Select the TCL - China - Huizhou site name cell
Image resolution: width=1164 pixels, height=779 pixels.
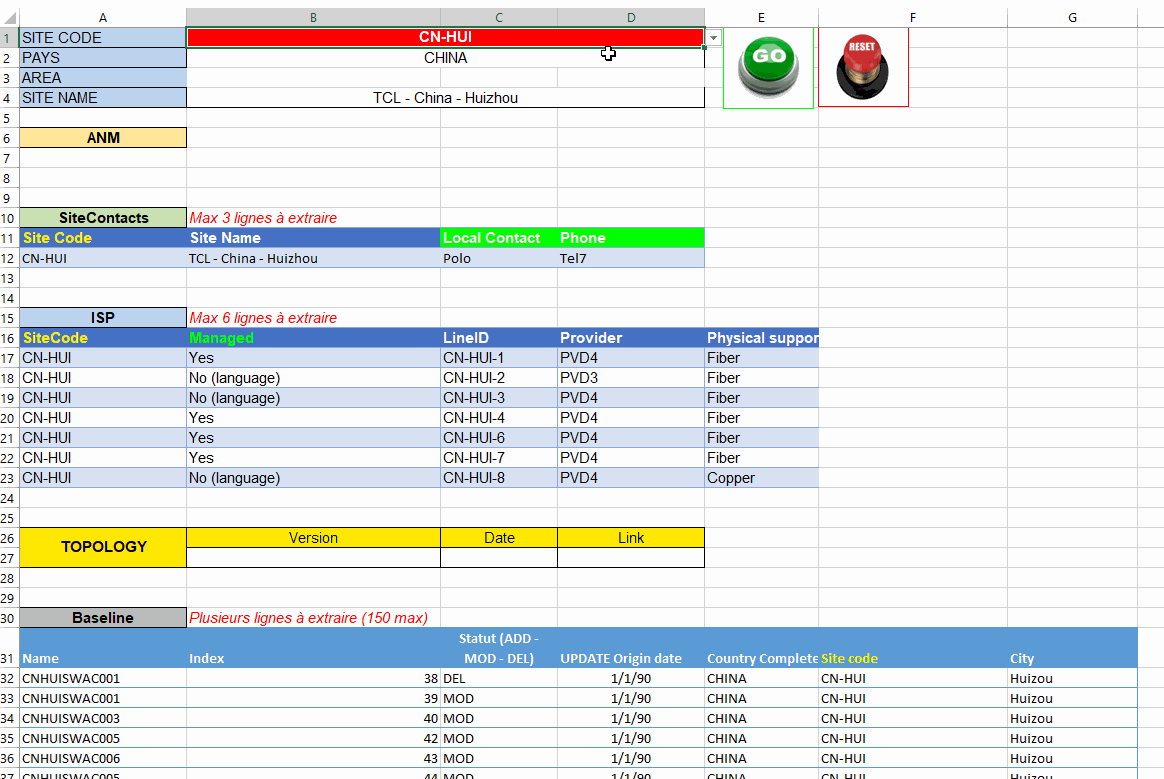445,98
